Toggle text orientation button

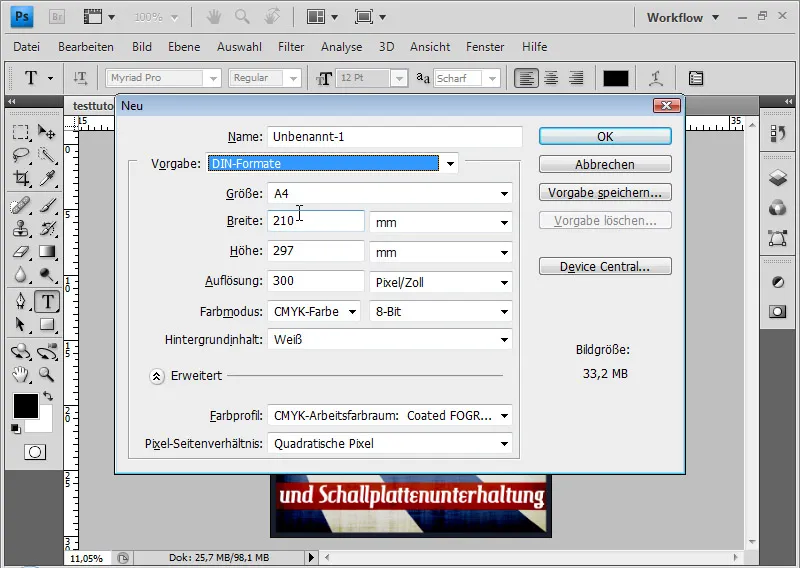(x=80, y=78)
